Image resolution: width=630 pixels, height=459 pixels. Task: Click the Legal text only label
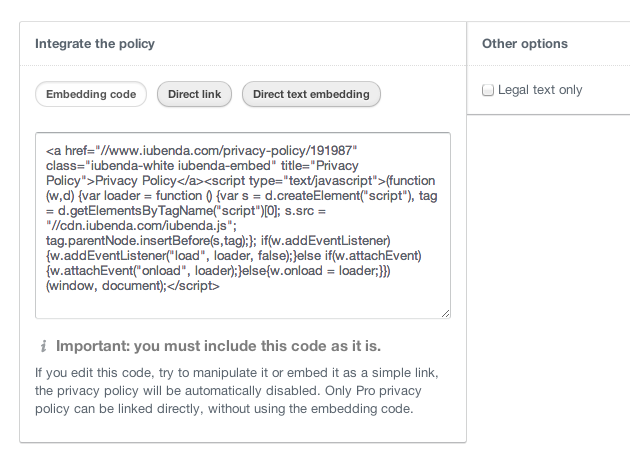[x=540, y=90]
